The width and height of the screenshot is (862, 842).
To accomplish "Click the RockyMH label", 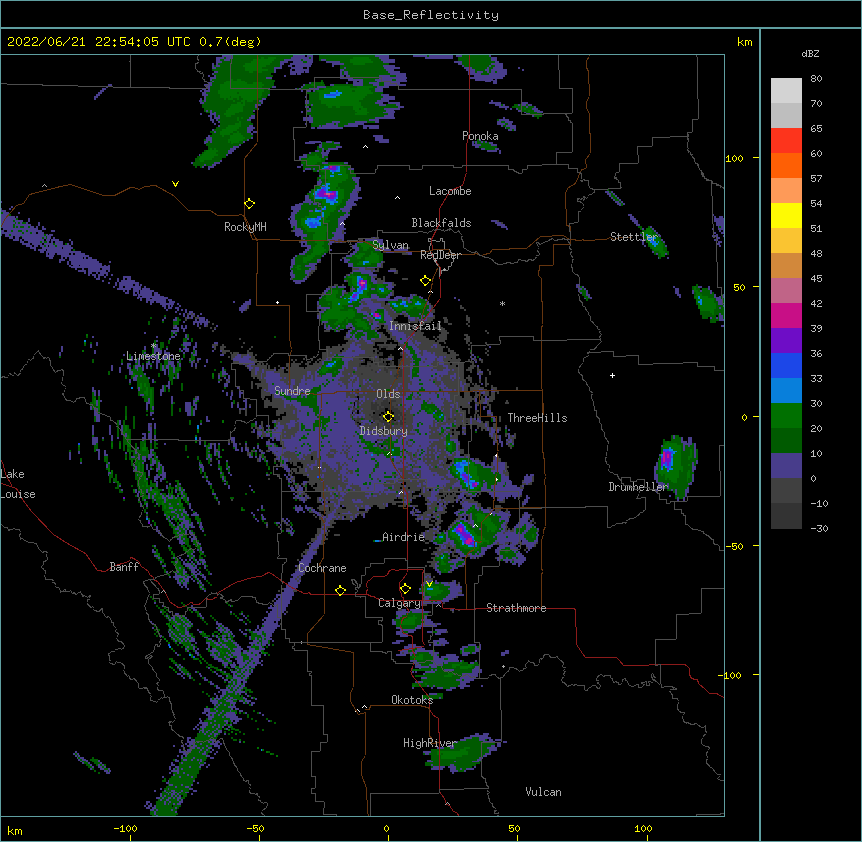I will 245,227.
